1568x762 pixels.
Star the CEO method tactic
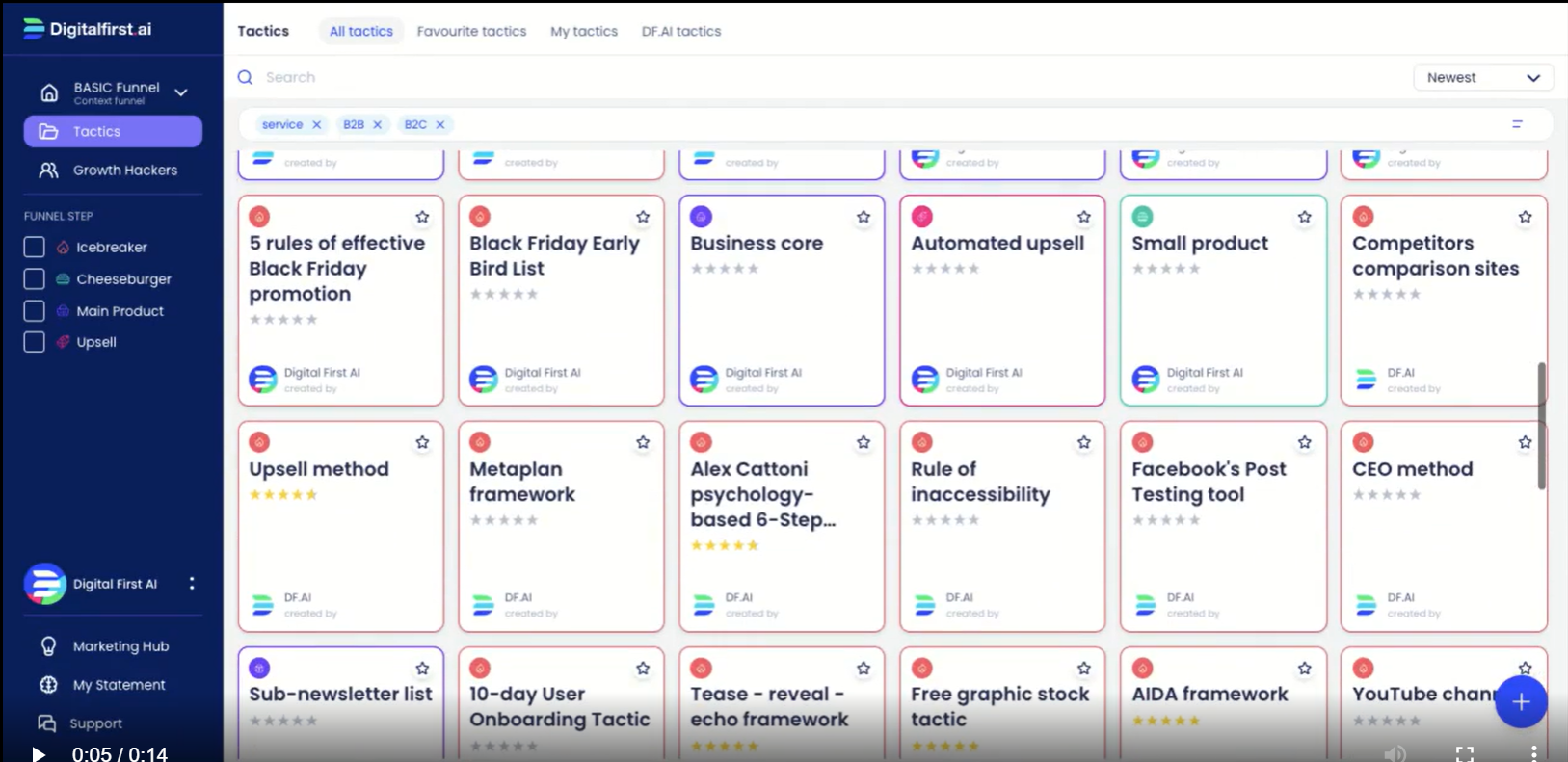(x=1526, y=442)
